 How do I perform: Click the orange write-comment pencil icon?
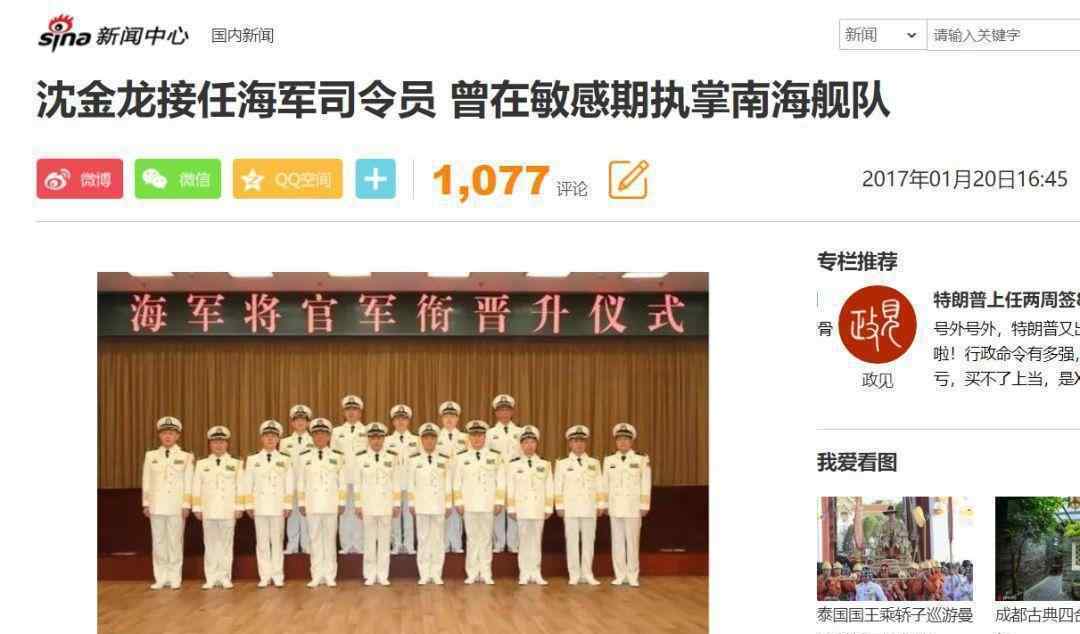628,180
